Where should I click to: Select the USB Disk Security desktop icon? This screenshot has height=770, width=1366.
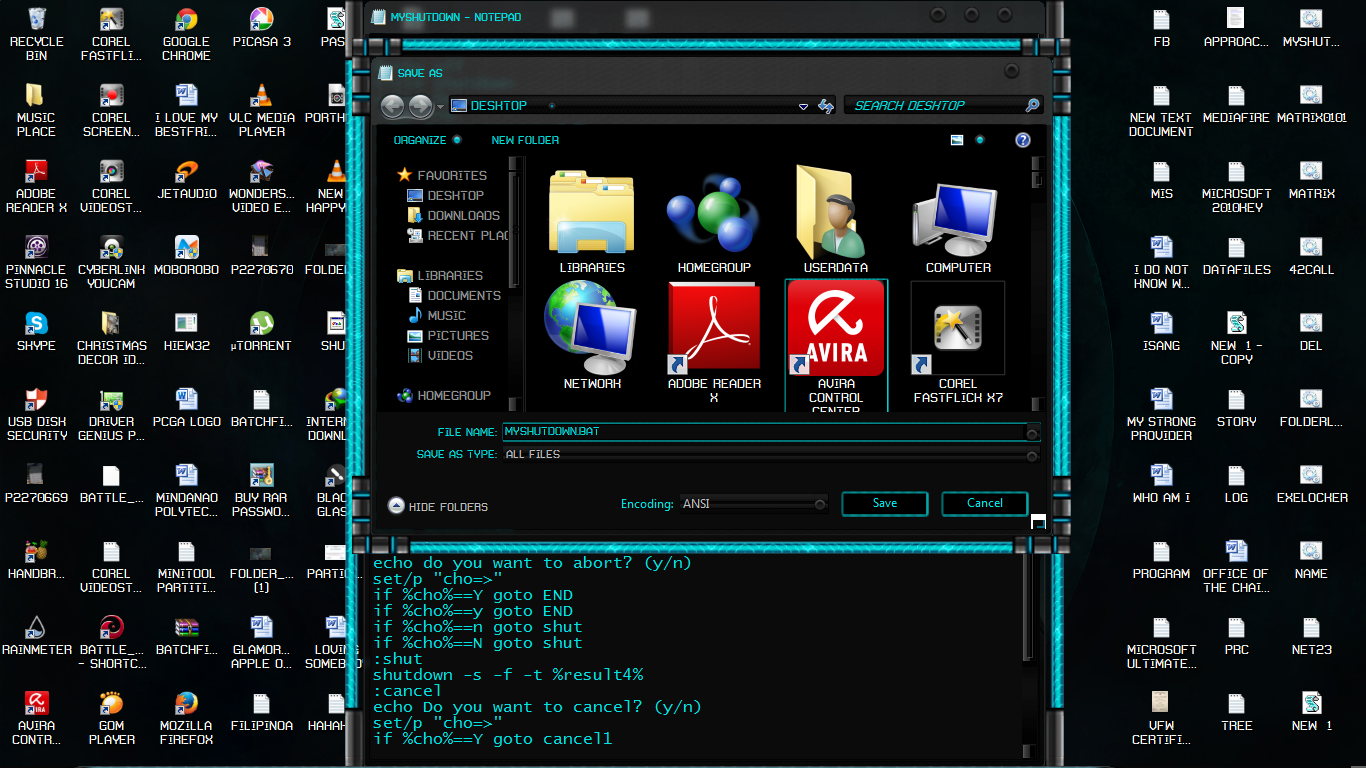tap(36, 414)
